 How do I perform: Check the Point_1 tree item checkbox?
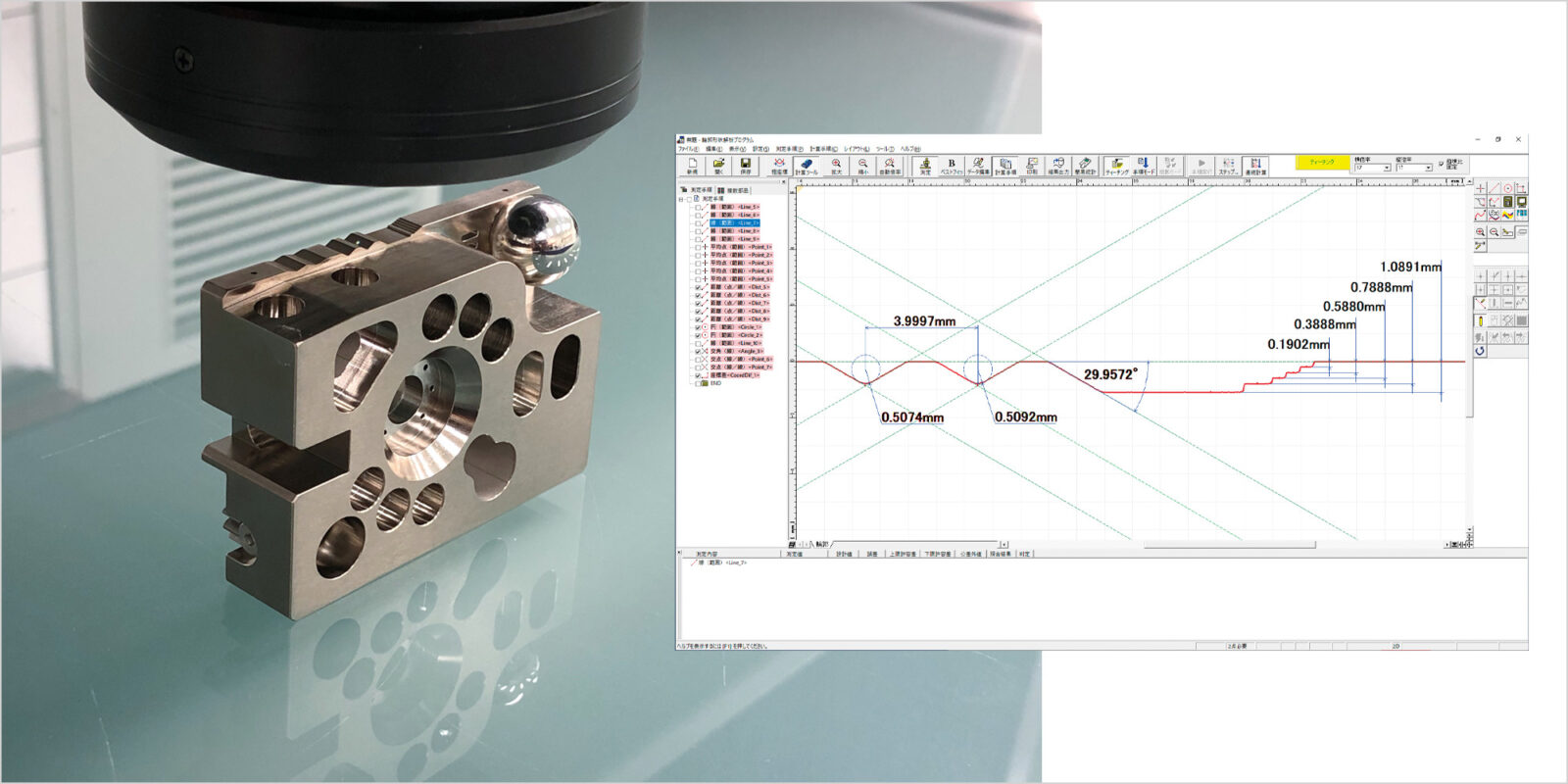pos(699,247)
